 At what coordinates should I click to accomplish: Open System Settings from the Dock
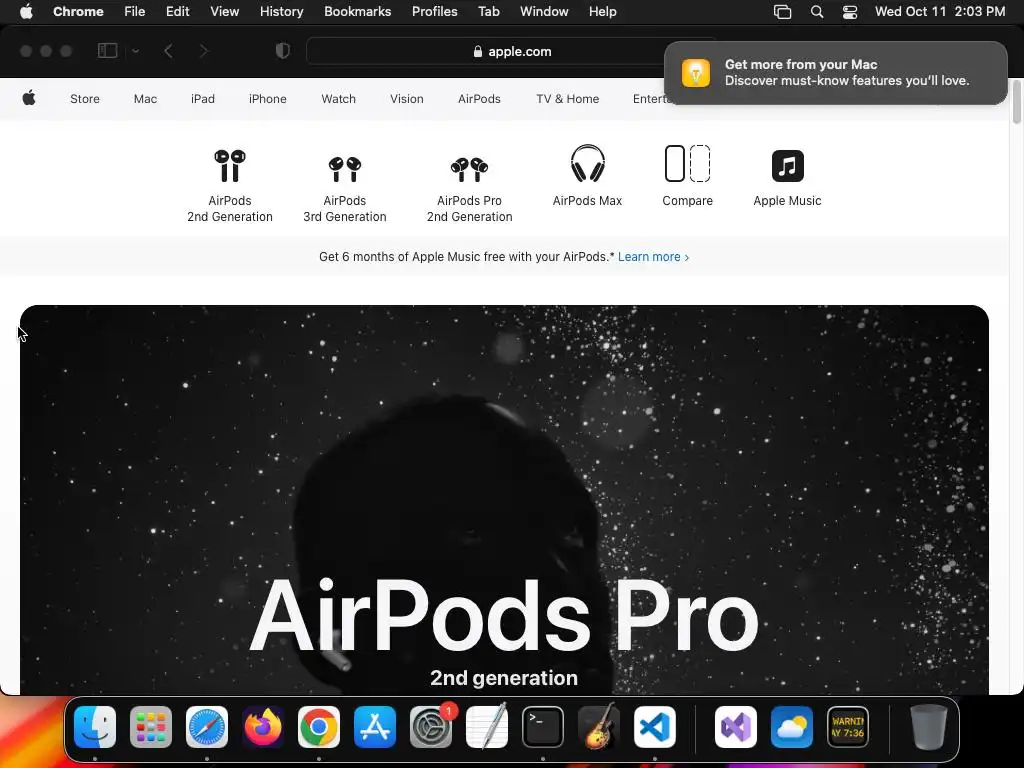click(x=431, y=727)
